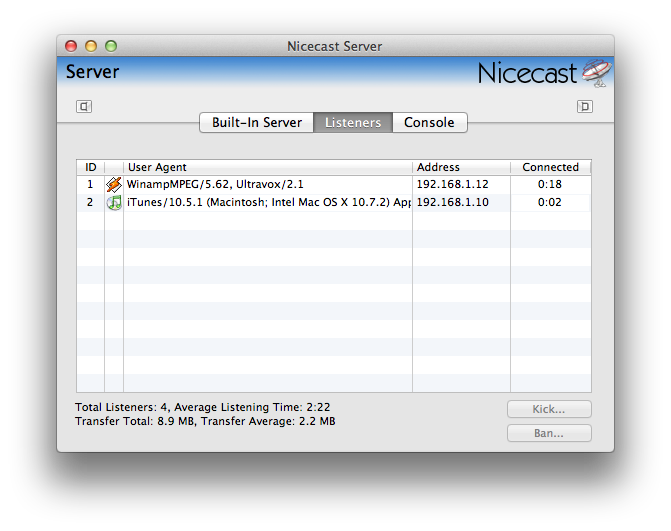Select the WinampMPEG/5.62 listener row
The image size is (671, 531).
(x=334, y=184)
